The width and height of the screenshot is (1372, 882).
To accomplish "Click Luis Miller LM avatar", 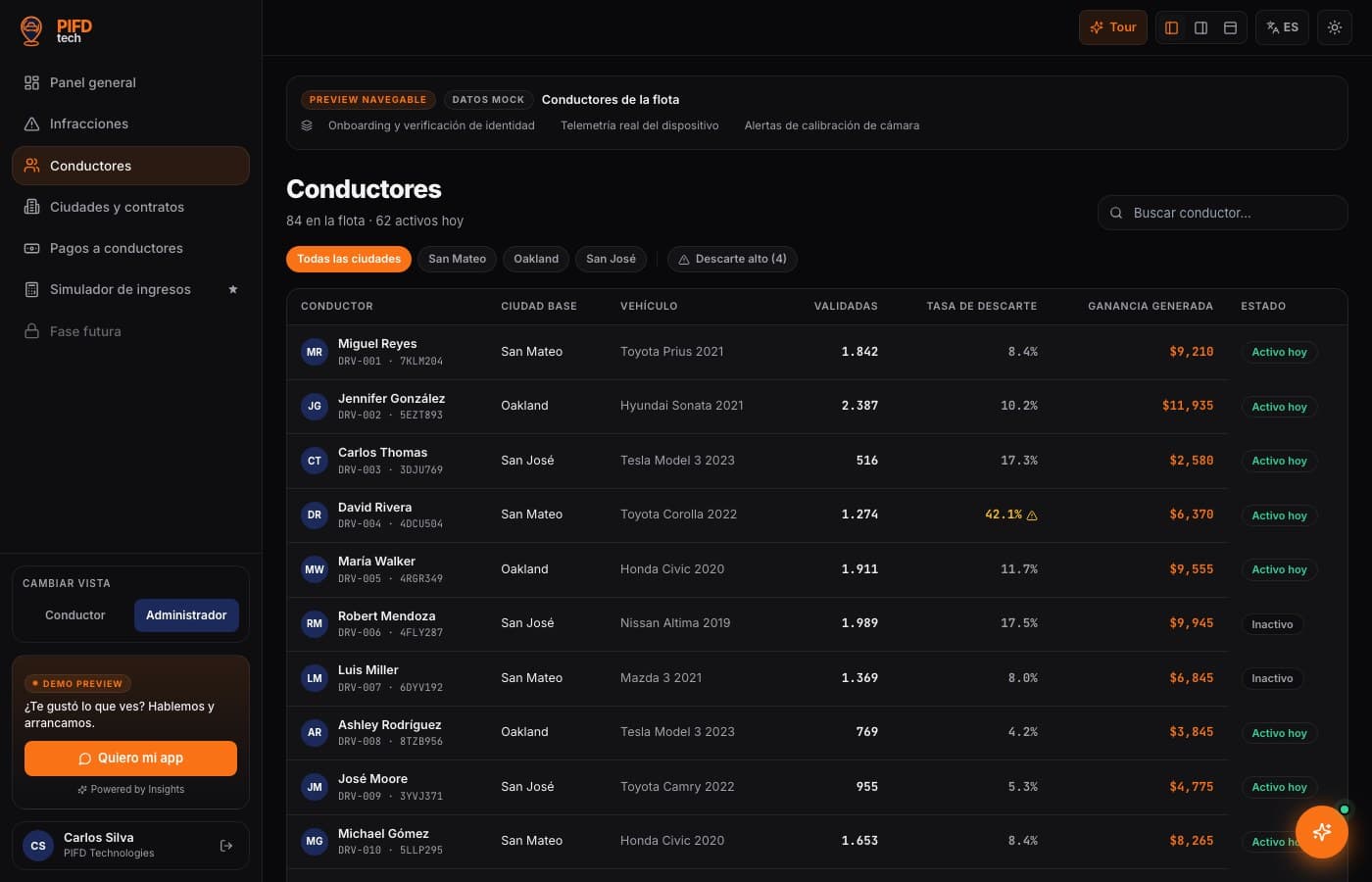I will click(315, 678).
